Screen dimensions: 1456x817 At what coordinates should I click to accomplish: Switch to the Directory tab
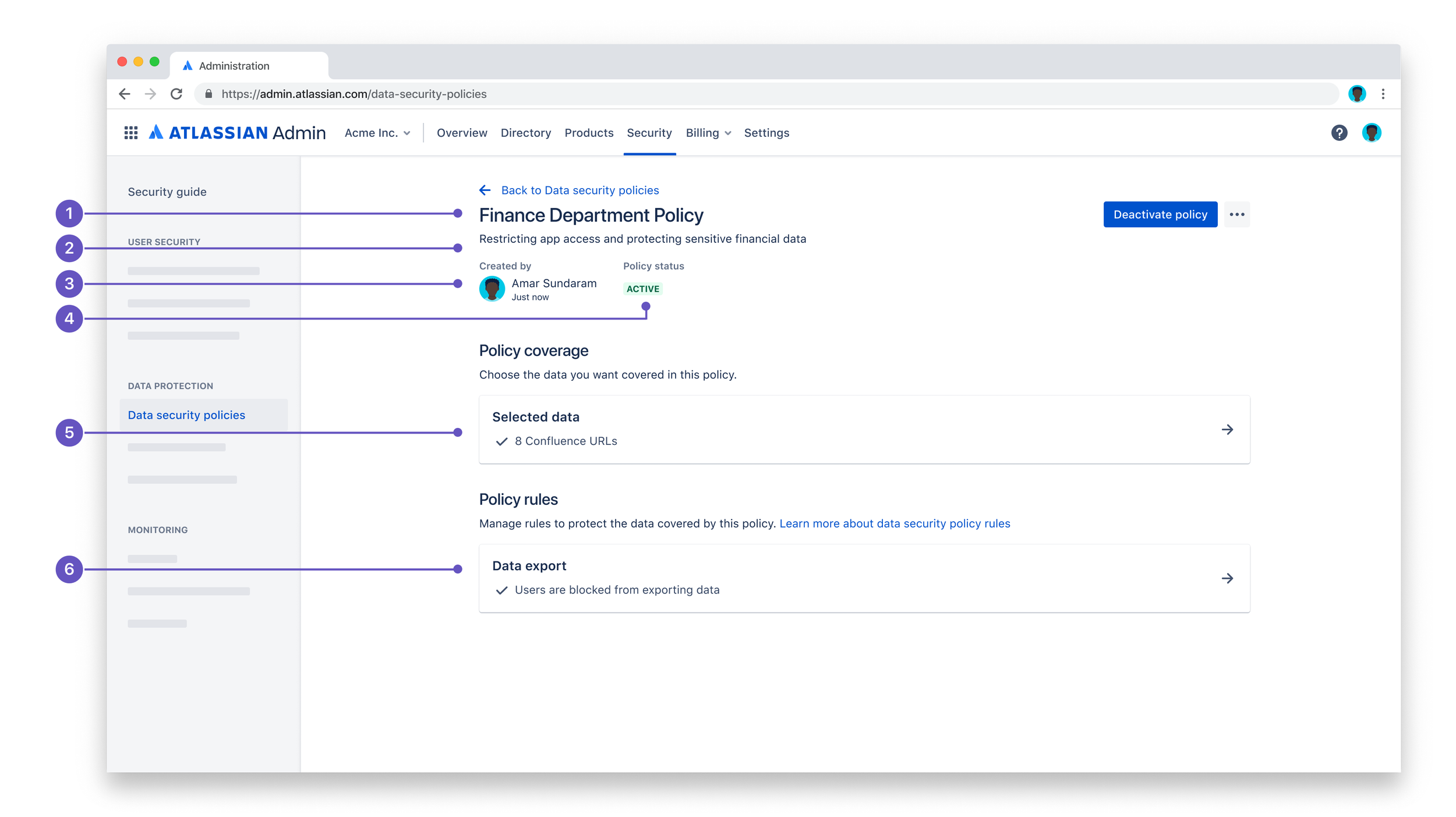click(x=525, y=133)
